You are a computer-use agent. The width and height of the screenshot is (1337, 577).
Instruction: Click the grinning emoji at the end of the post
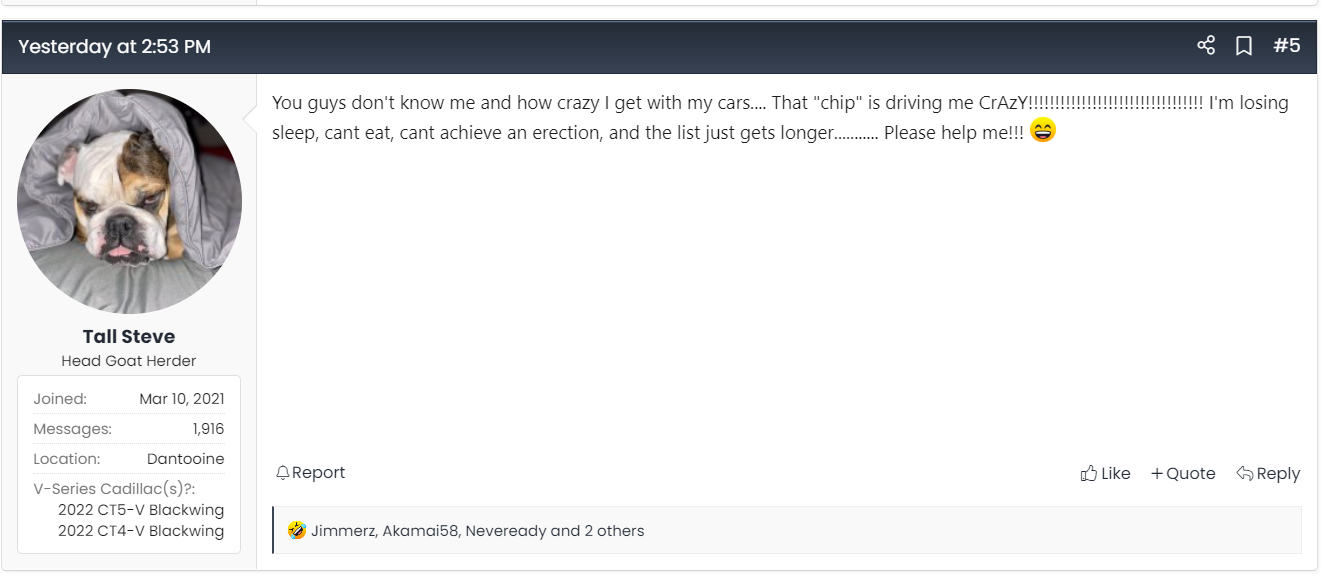1043,131
